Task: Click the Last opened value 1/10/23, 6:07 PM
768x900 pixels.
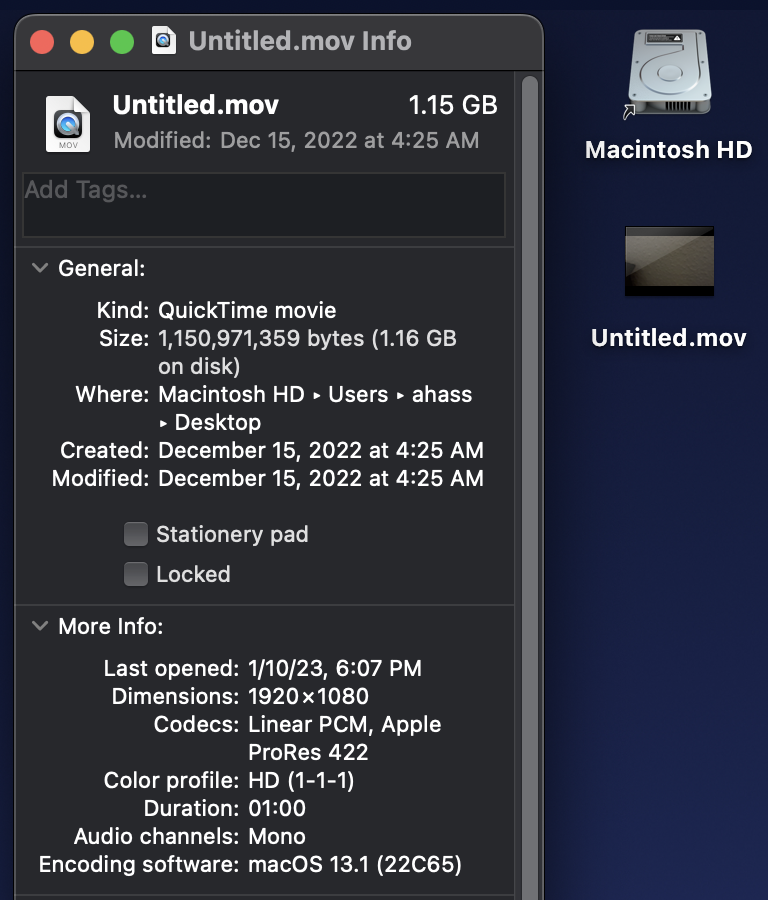Action: click(335, 669)
